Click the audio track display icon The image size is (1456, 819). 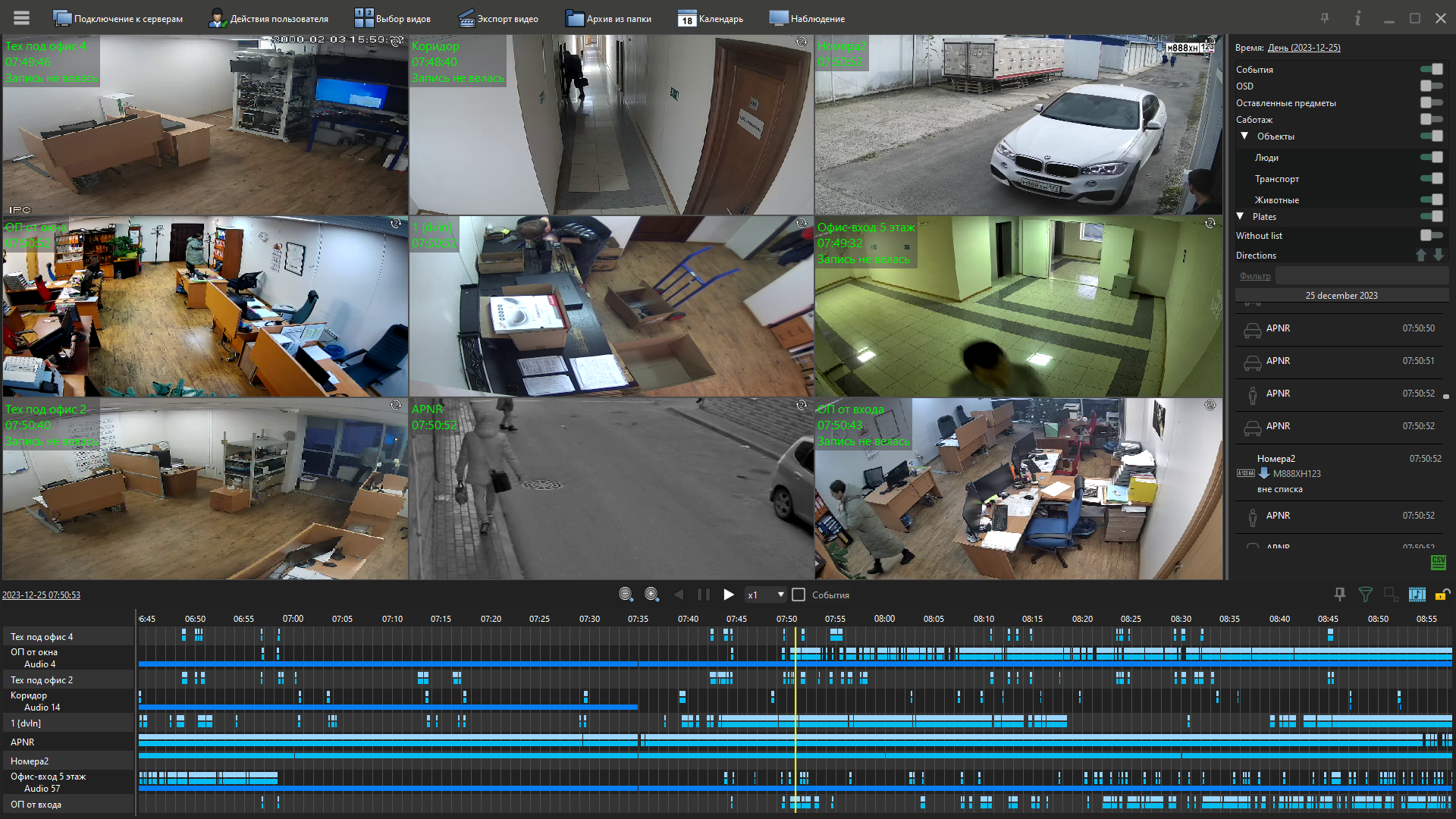pyautogui.click(x=1417, y=595)
